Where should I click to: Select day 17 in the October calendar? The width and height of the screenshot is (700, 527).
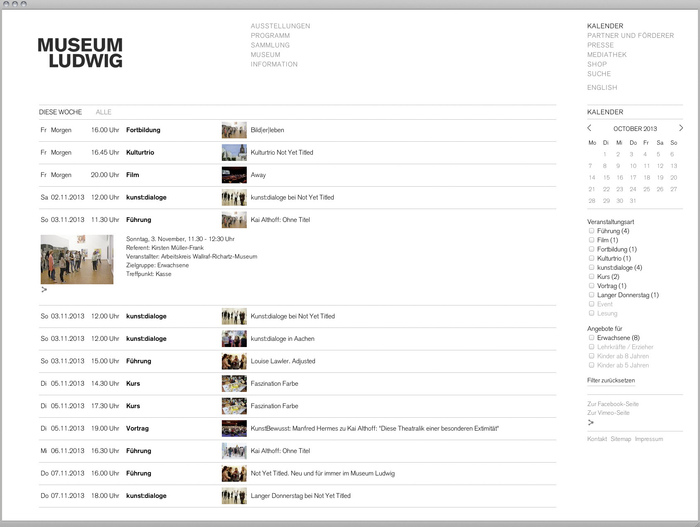(x=633, y=178)
